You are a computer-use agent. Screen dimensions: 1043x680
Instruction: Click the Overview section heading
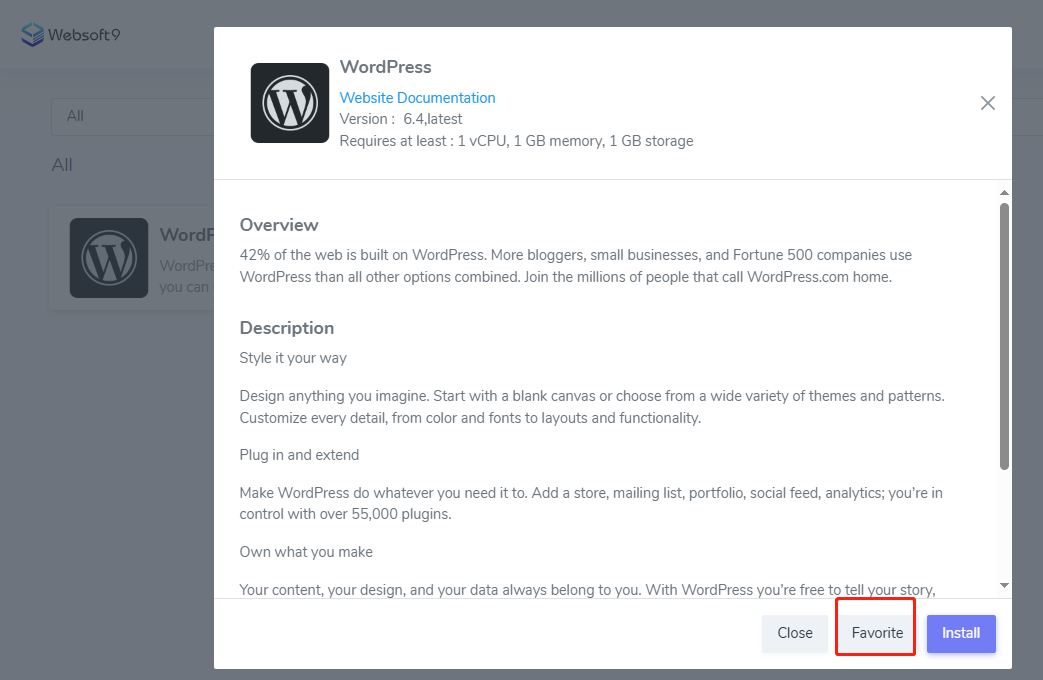(x=279, y=225)
